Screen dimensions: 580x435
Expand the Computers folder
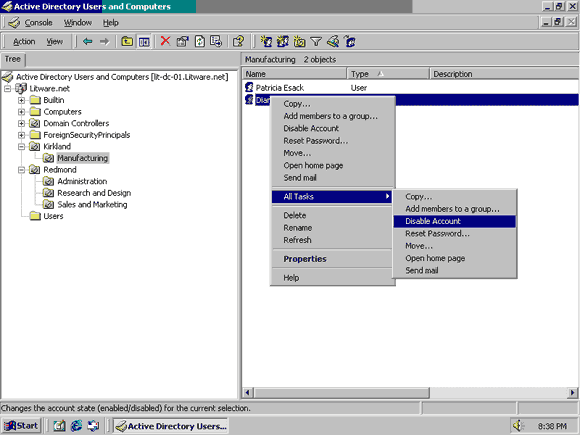coord(21,112)
